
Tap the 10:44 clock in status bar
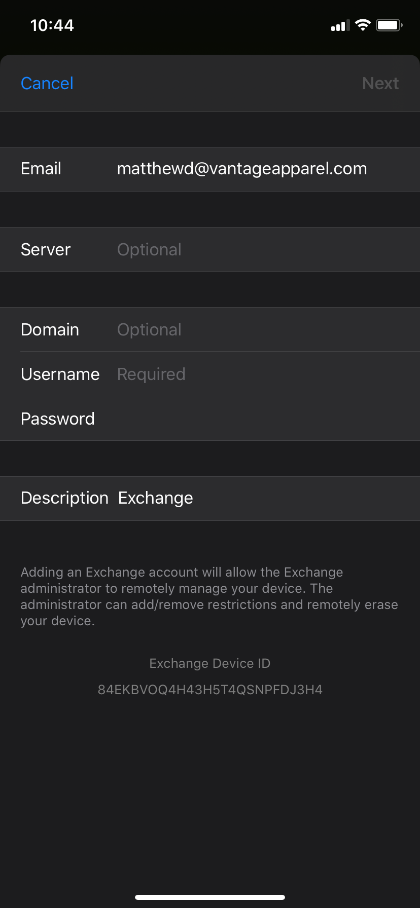click(x=52, y=25)
